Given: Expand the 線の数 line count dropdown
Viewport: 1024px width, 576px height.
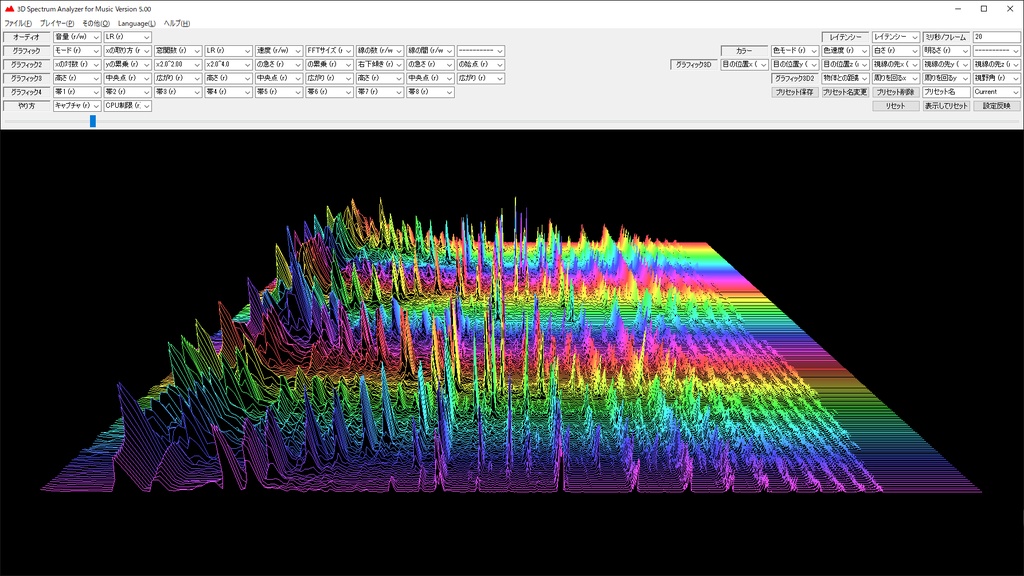Looking at the screenshot, I should (380, 50).
